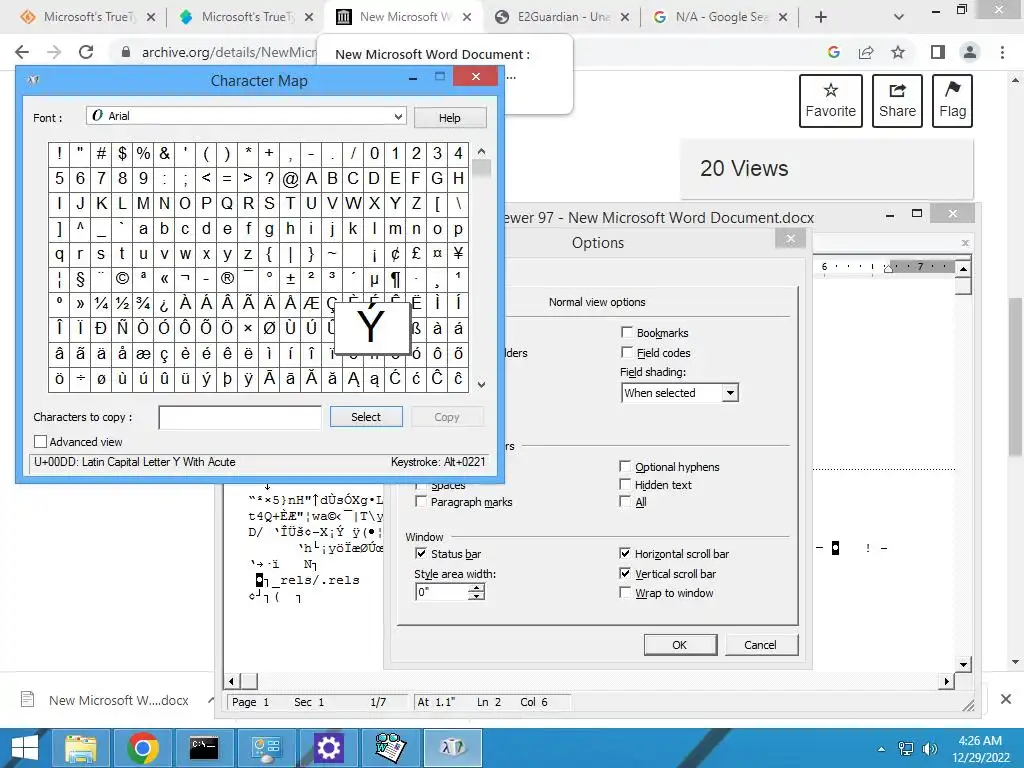
Task: Click the Share button on archive page
Action: point(897,101)
